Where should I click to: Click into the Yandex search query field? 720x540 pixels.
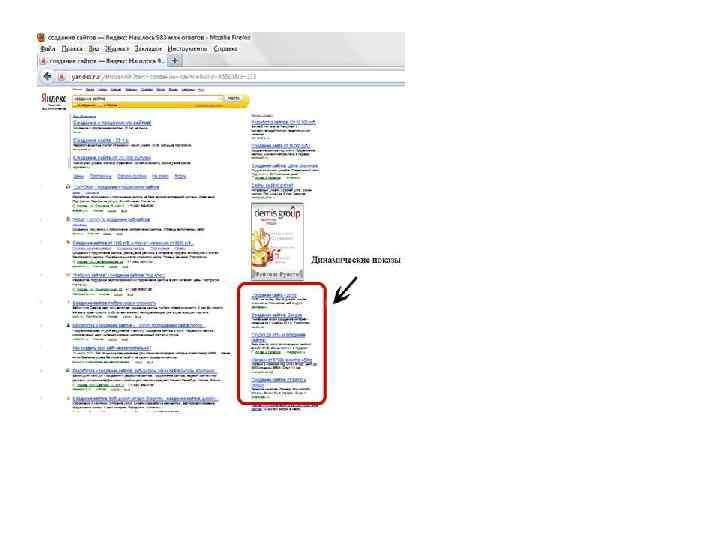coord(148,98)
